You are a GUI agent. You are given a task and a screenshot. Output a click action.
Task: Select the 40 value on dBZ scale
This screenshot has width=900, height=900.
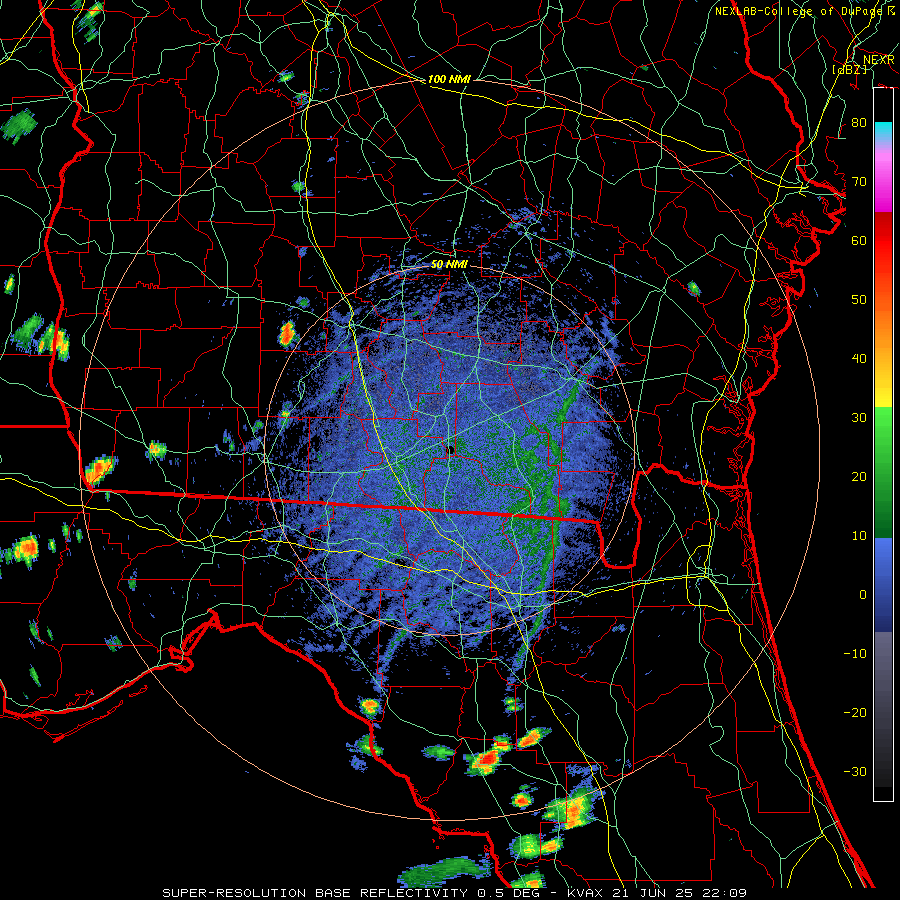pos(859,359)
